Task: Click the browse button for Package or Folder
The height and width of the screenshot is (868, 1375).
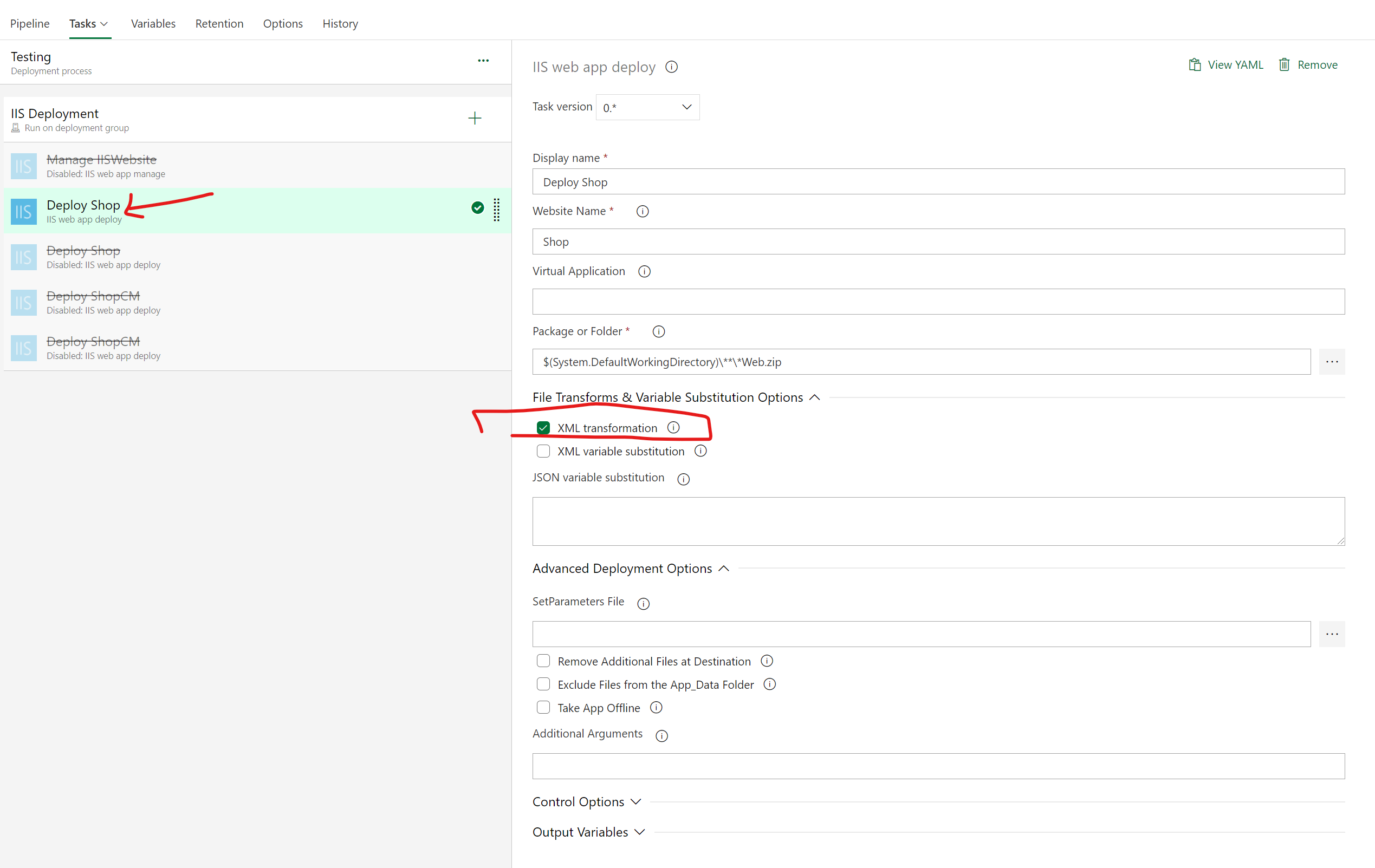Action: [x=1332, y=361]
